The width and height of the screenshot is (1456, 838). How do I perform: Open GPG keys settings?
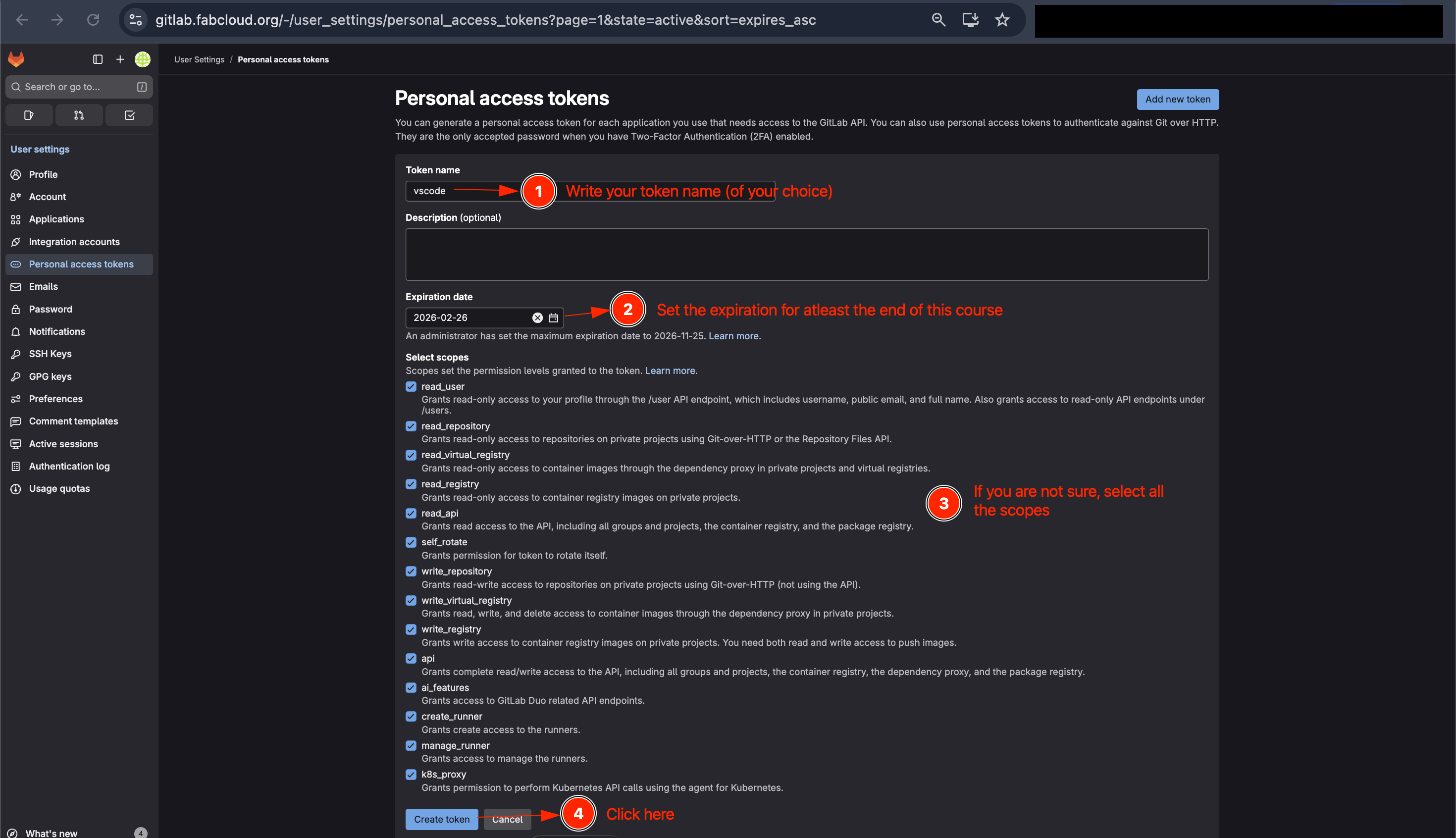click(50, 376)
